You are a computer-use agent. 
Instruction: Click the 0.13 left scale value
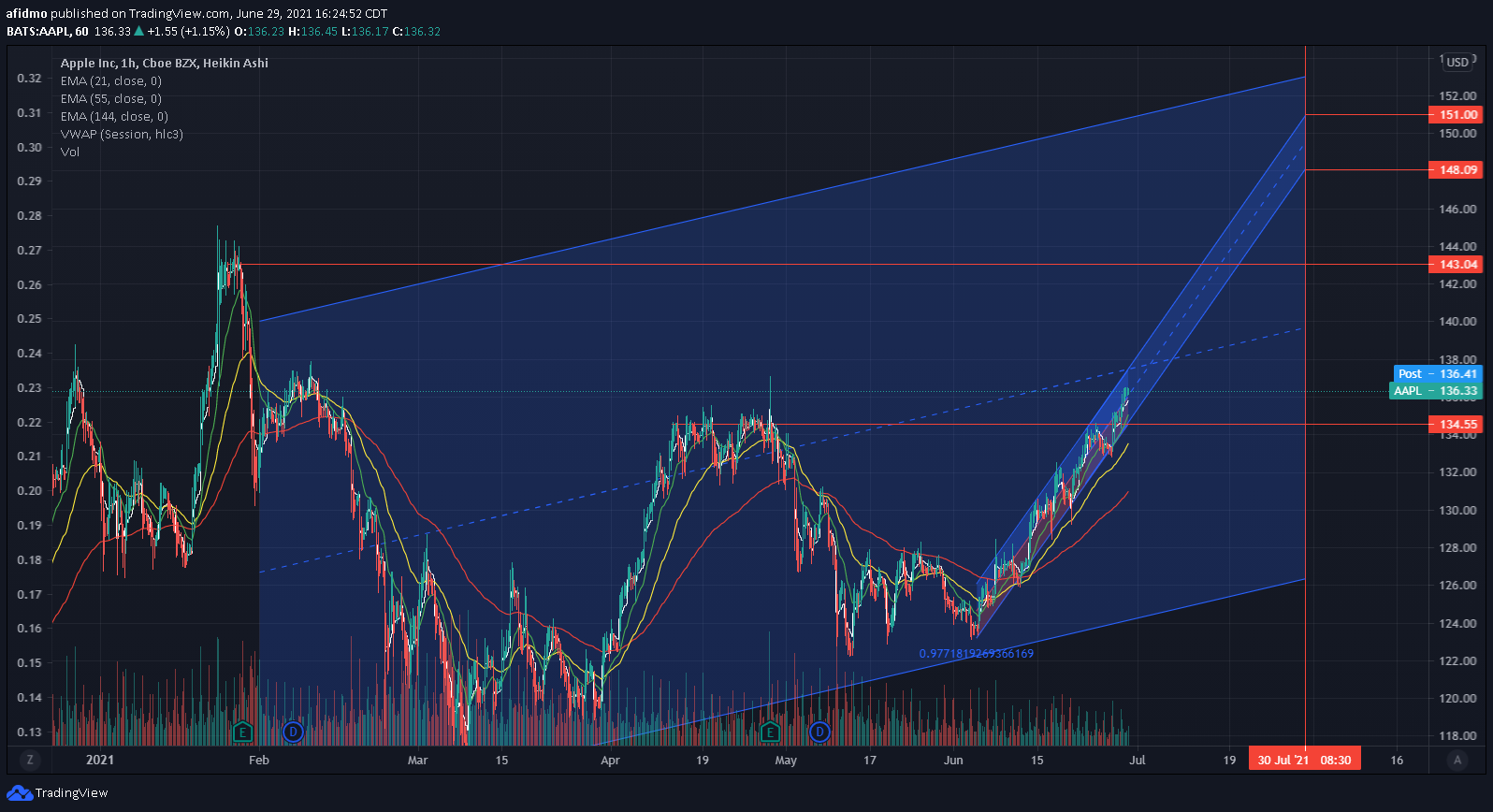click(x=29, y=732)
